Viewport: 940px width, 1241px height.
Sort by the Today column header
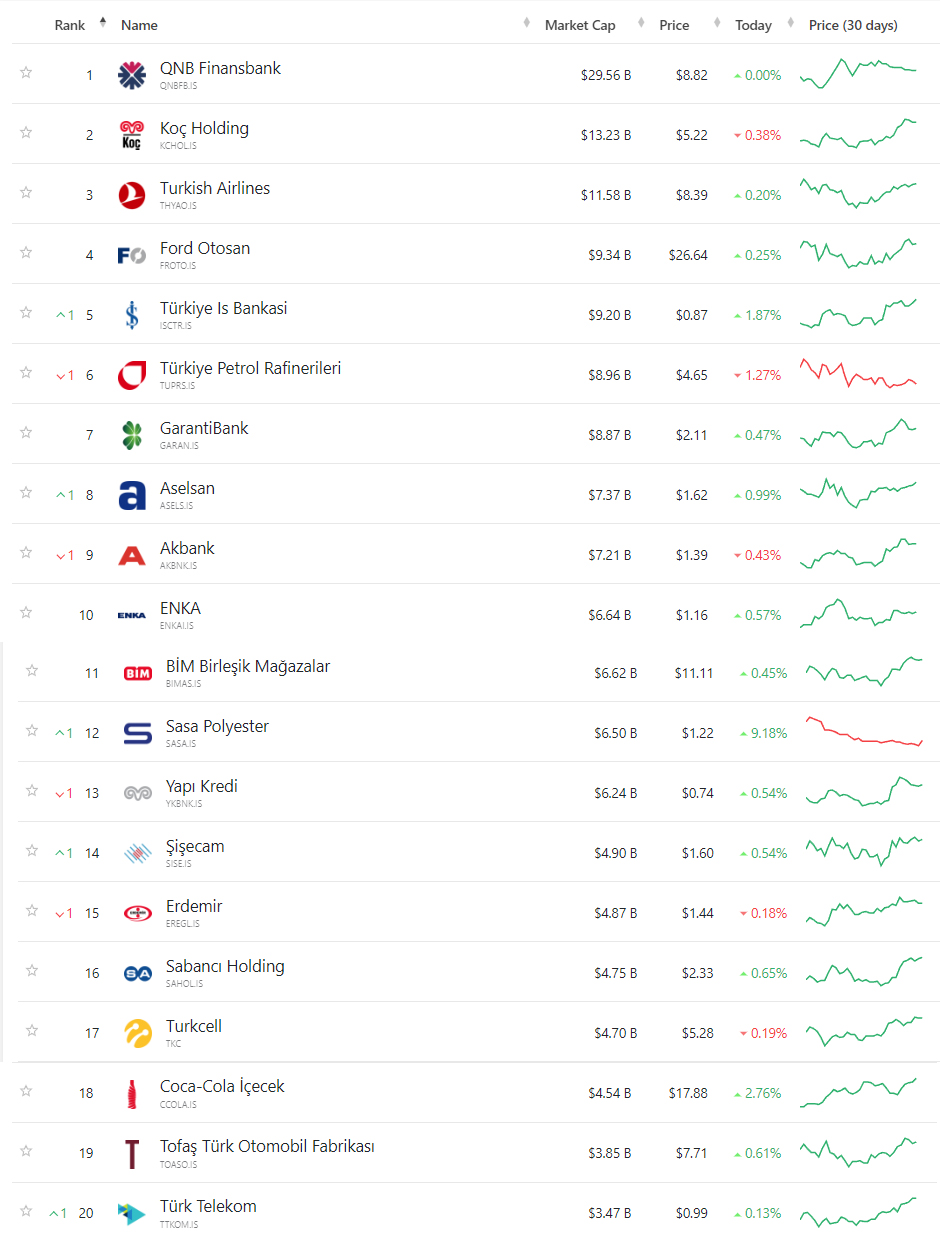pos(753,25)
